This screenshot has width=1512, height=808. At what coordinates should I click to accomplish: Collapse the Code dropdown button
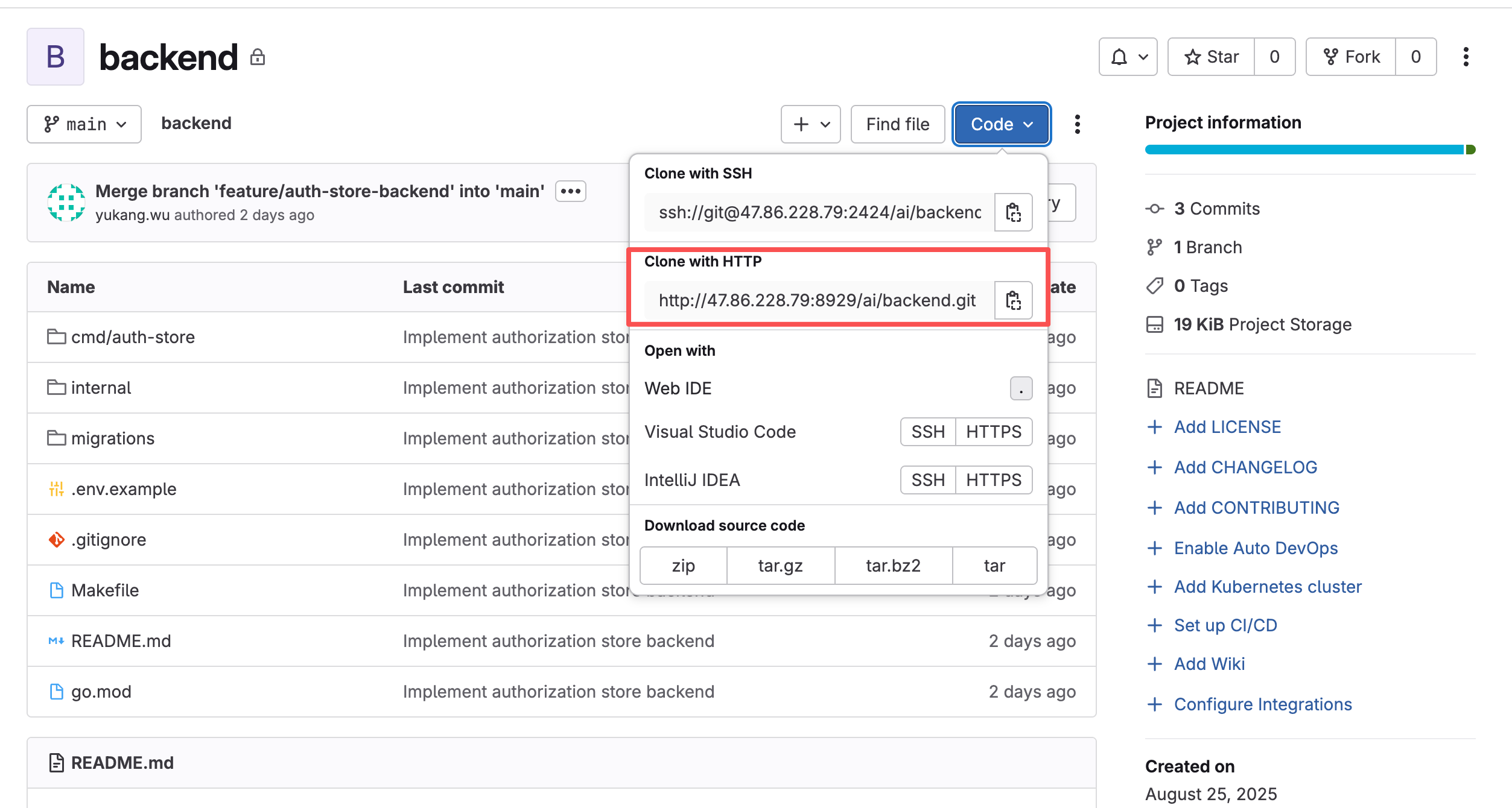click(x=1002, y=124)
